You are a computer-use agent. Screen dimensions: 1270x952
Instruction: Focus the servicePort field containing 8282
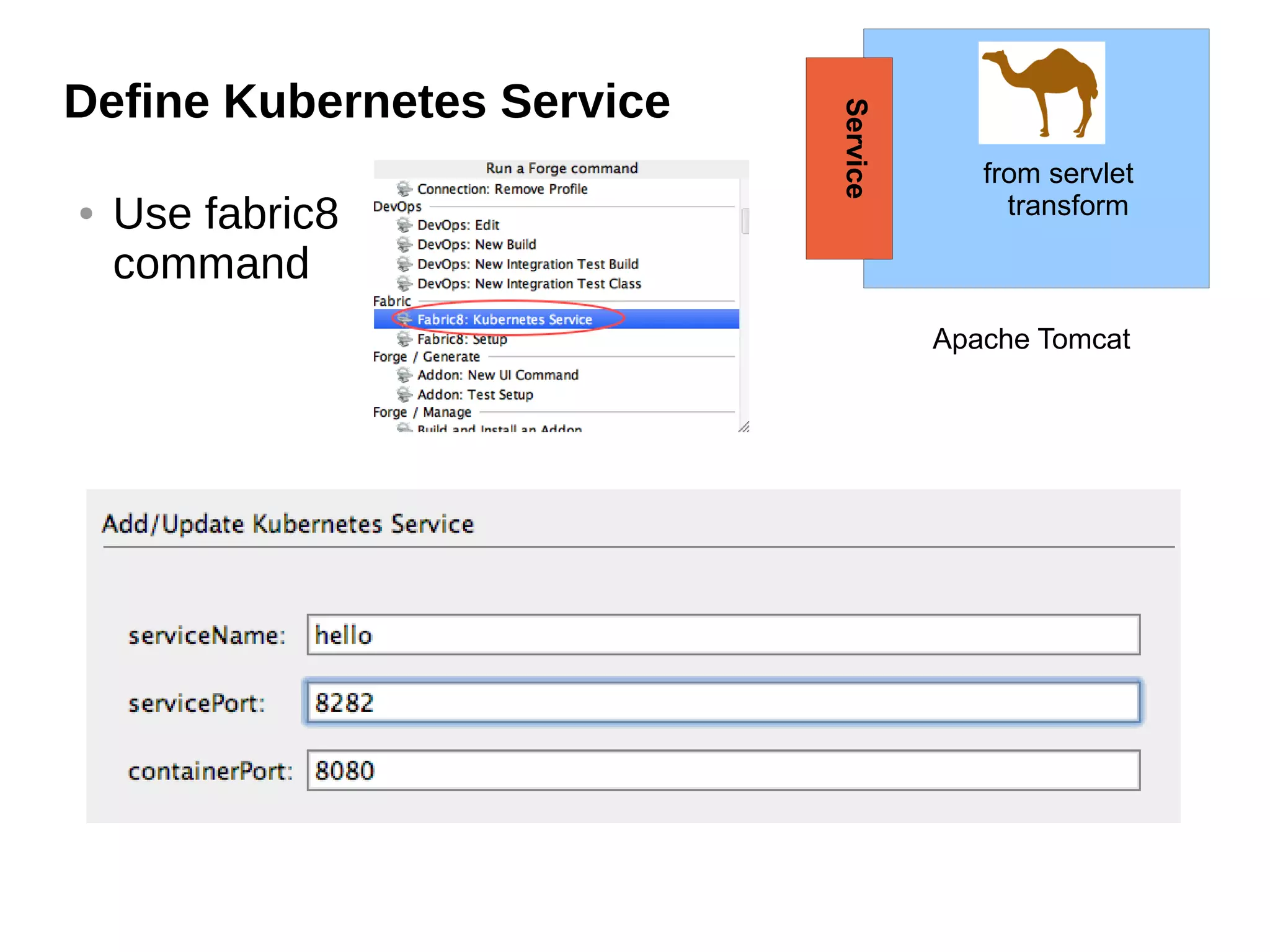click(x=723, y=702)
